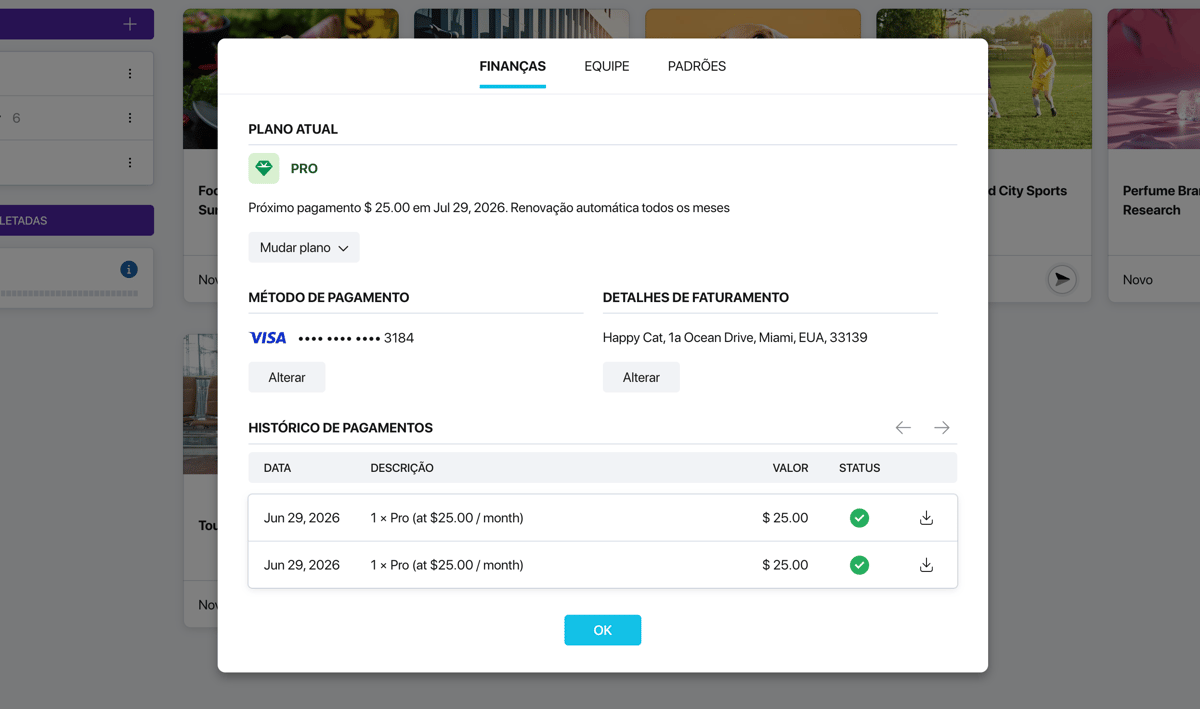
Task: Open three-dot menu of third sidebar row
Action: point(130,162)
